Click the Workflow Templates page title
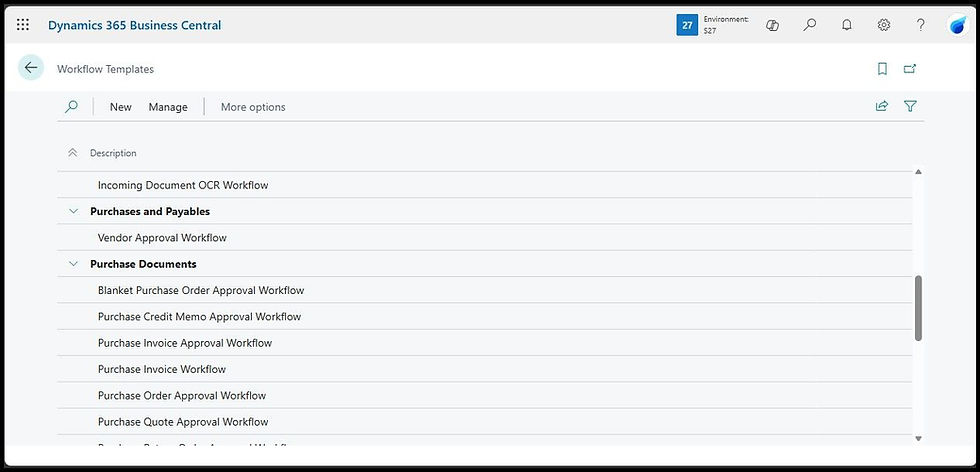 (x=106, y=69)
